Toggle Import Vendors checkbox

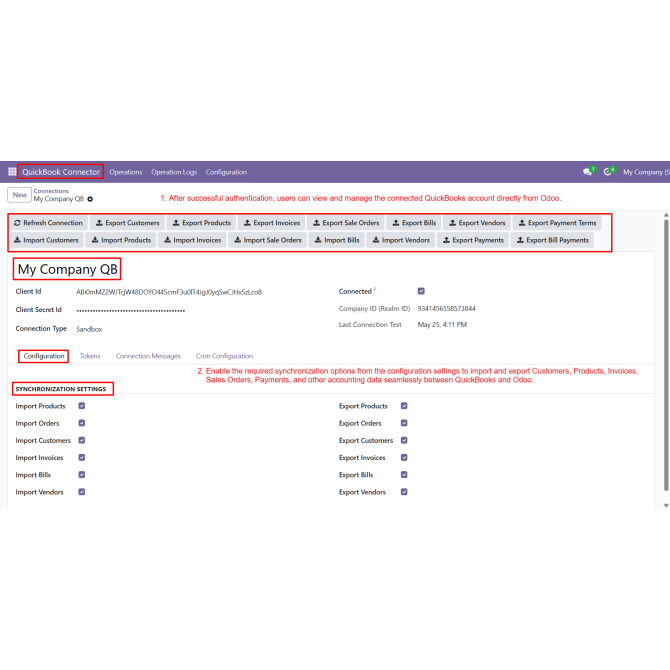pos(82,492)
